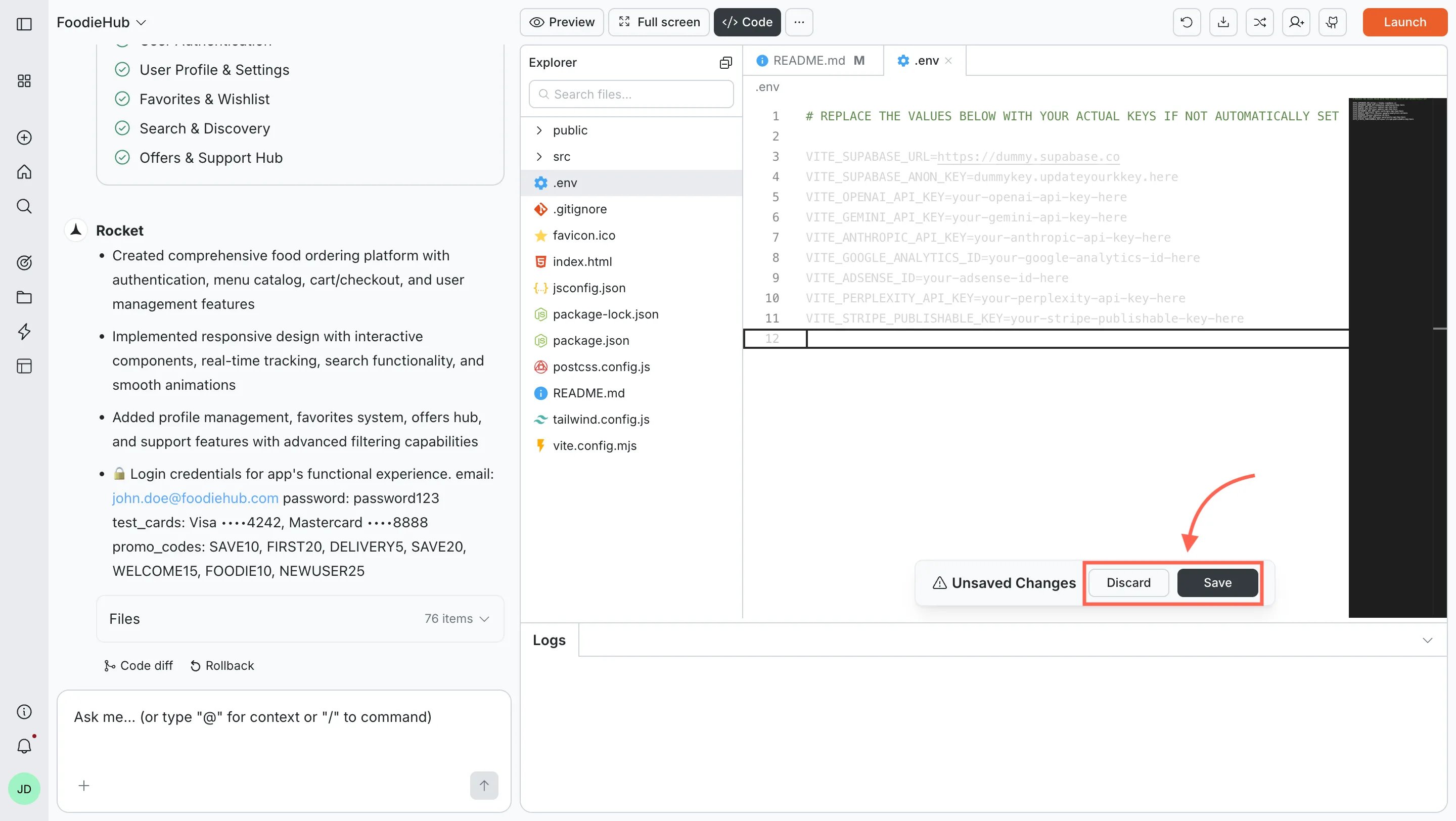Click the Launch button

coord(1404,22)
